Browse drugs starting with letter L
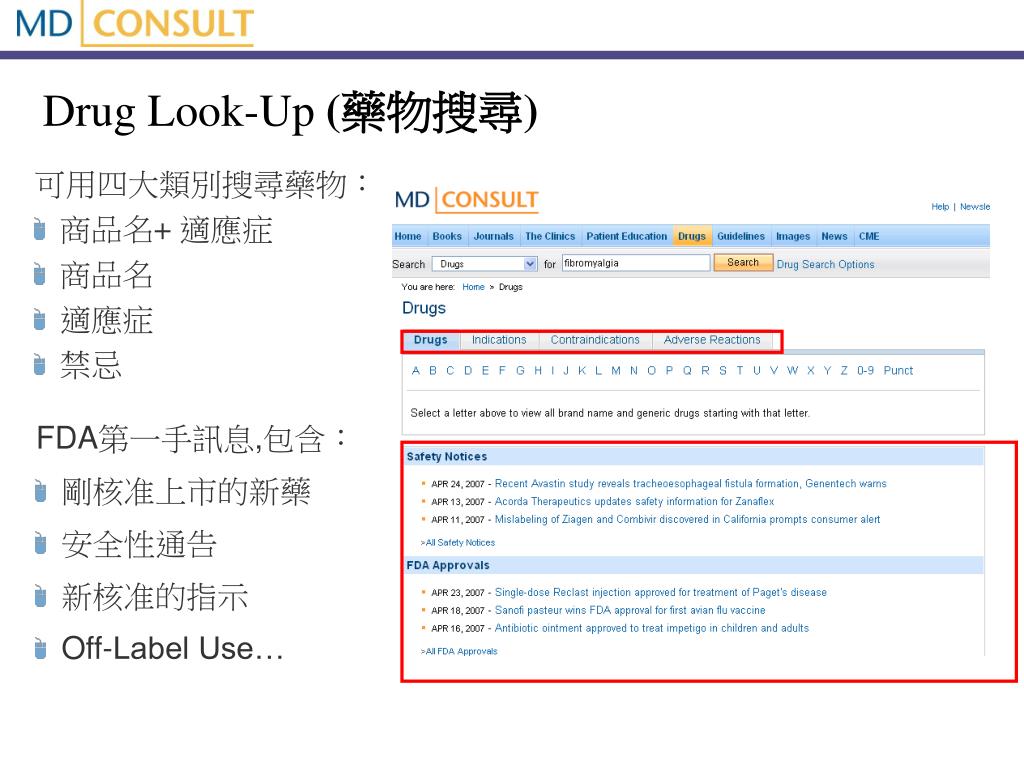The height and width of the screenshot is (768, 1024). pos(598,371)
